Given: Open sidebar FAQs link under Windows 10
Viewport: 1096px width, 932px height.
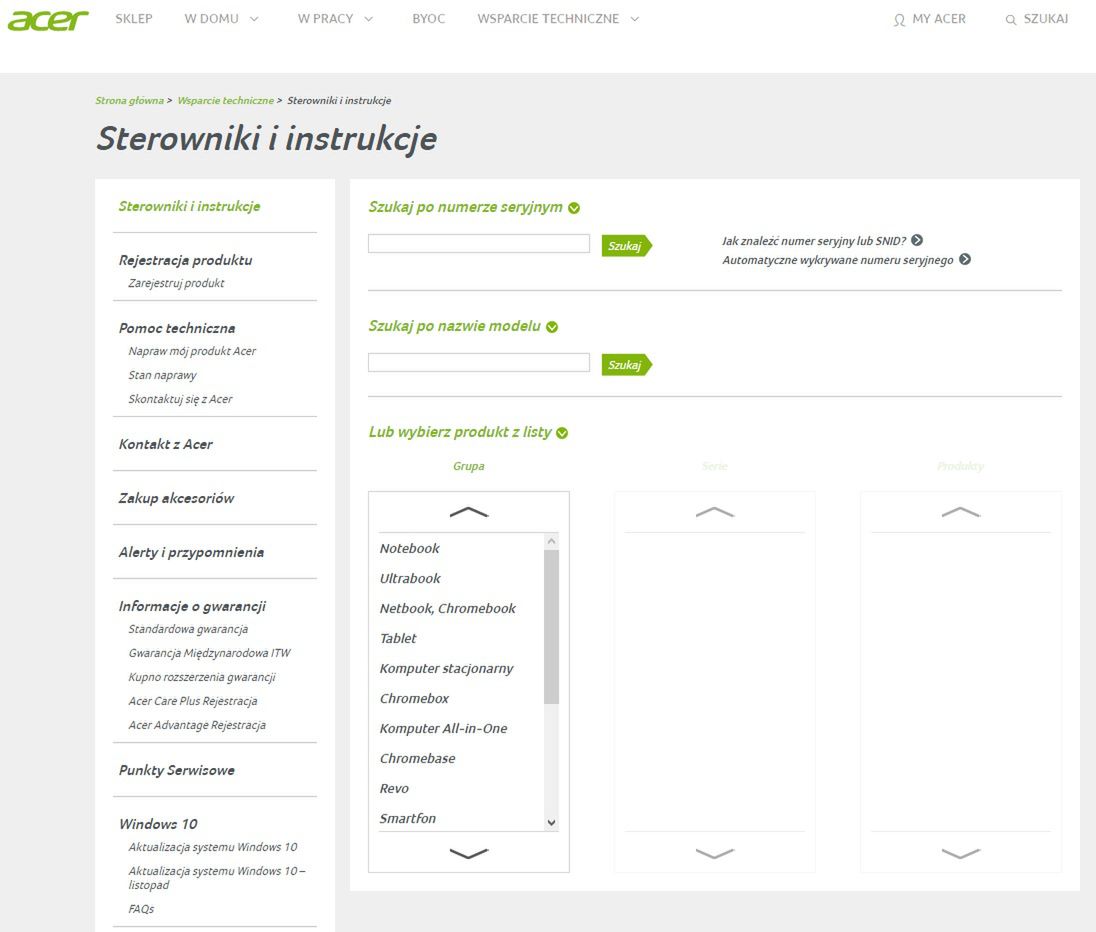Looking at the screenshot, I should point(141,909).
